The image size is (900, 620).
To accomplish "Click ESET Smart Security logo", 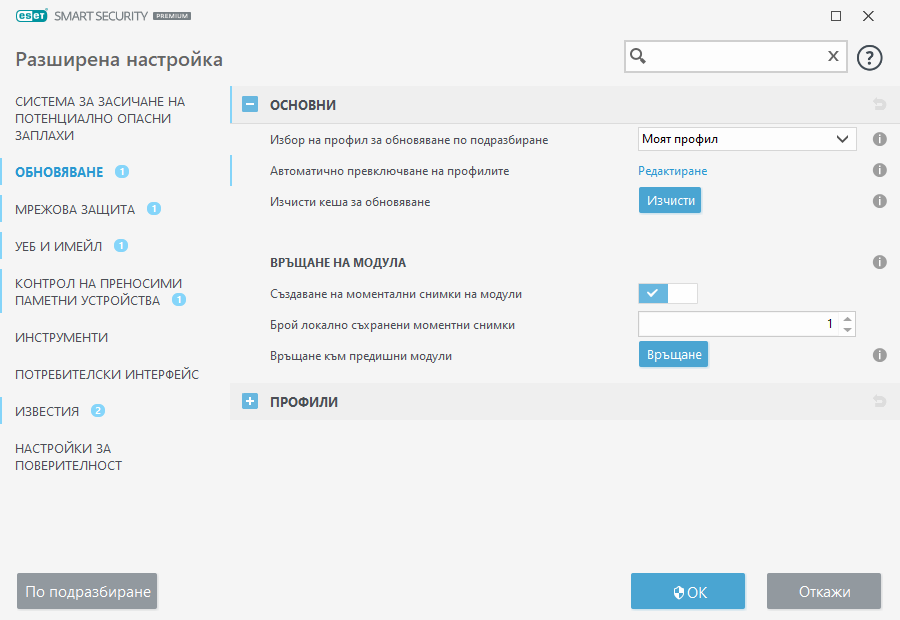I will point(103,16).
